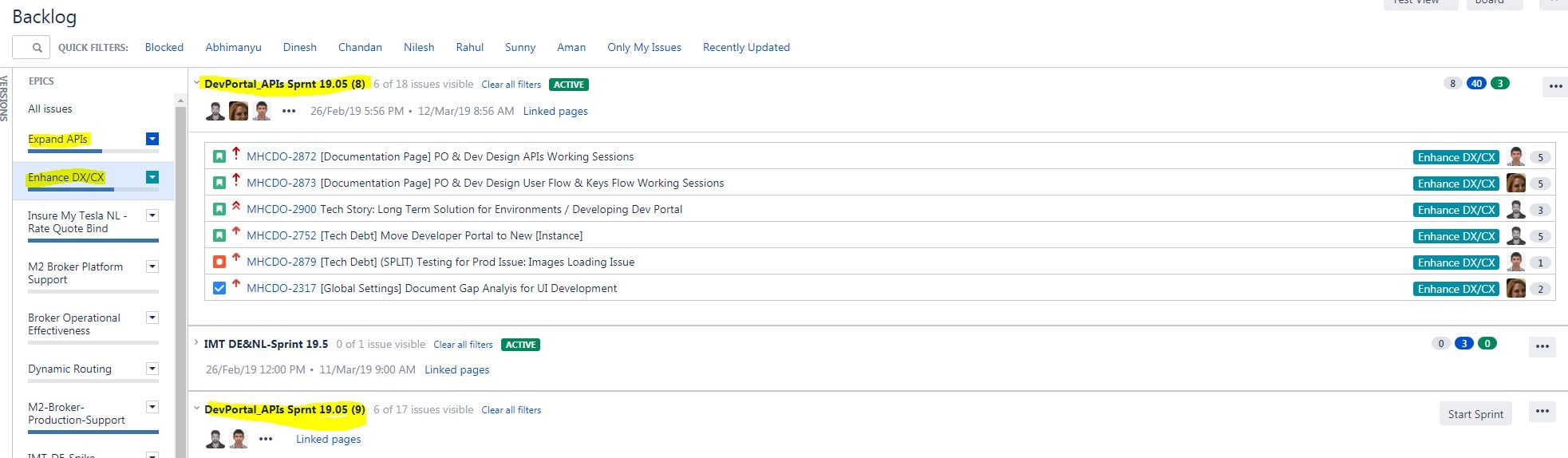The image size is (1568, 458).
Task: Click assignee avatar on MHCDO-2900 row
Action: pos(1515,209)
